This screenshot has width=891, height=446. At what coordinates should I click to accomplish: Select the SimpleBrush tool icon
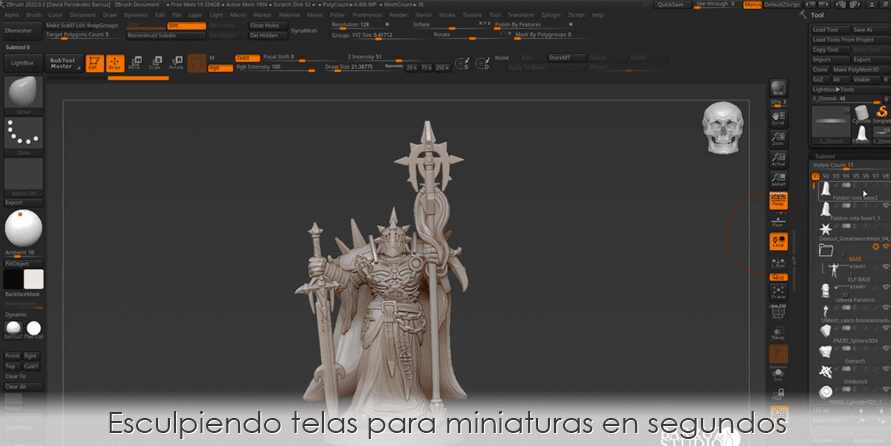click(881, 113)
